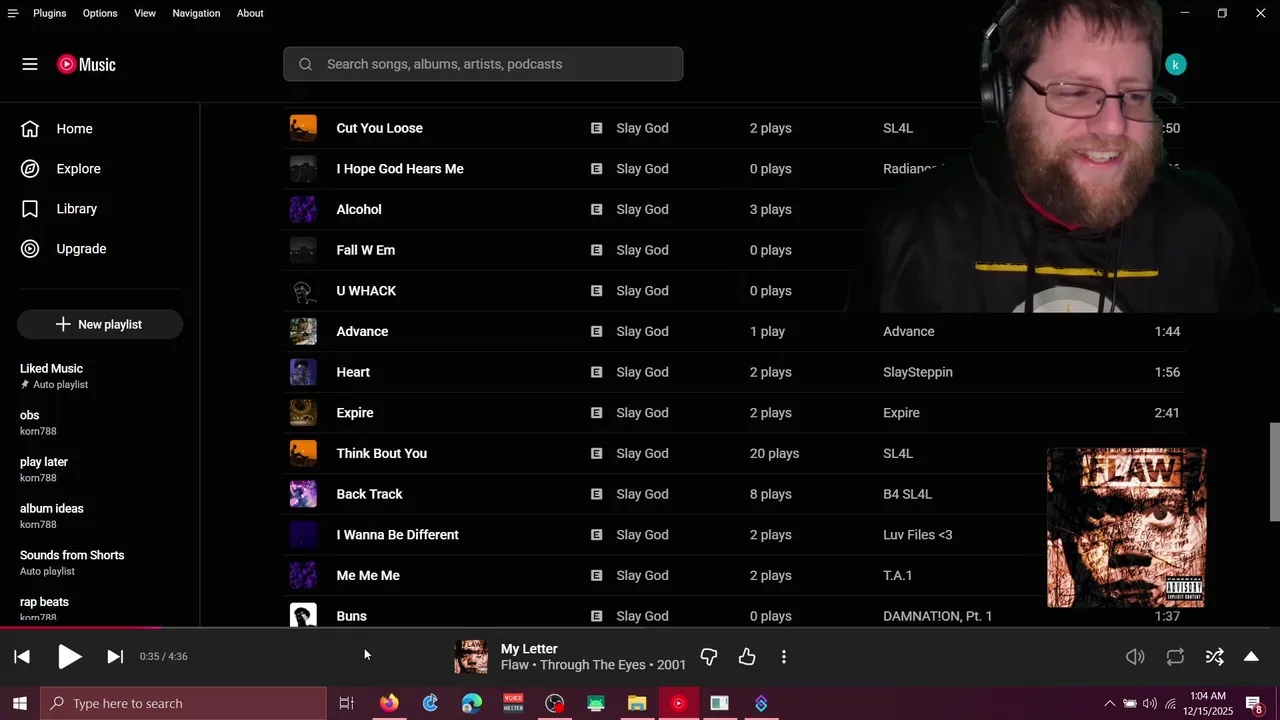Open the account avatar menu
Viewport: 1280px width, 720px height.
[x=1176, y=64]
